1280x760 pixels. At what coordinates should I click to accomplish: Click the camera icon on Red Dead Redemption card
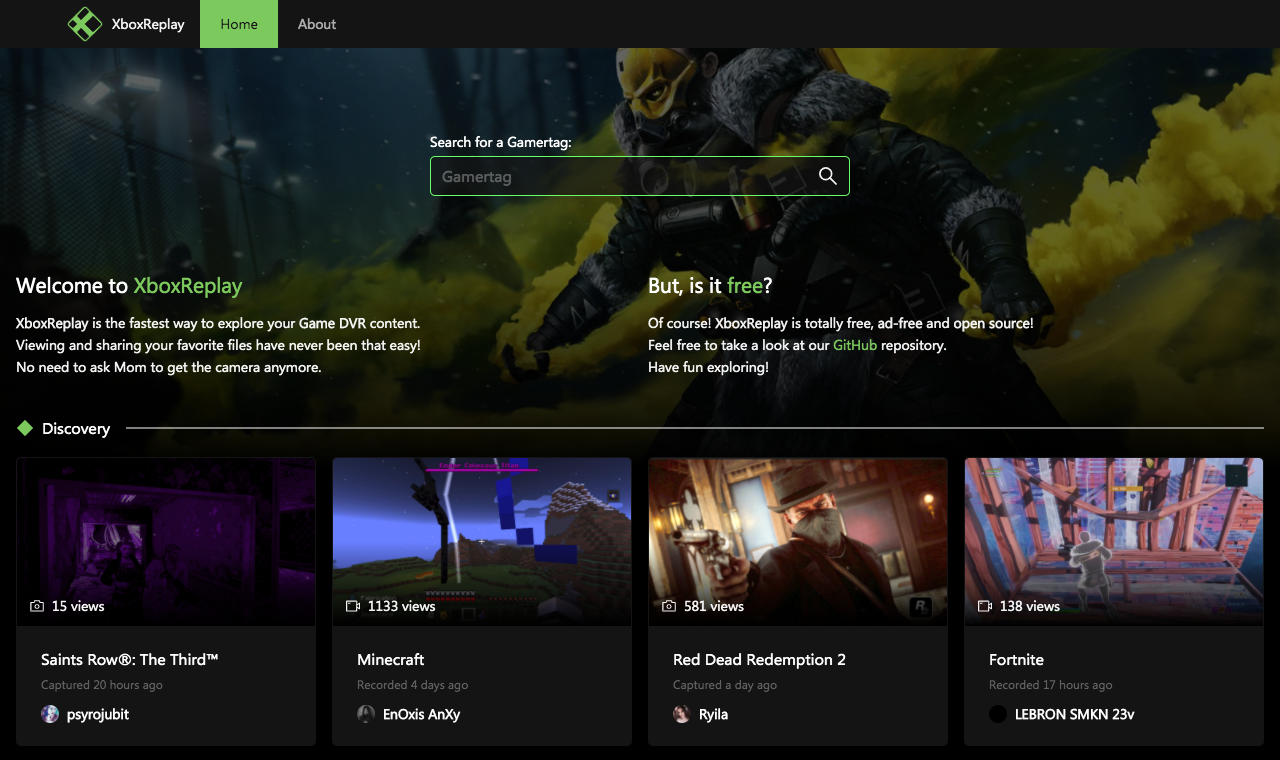point(669,605)
